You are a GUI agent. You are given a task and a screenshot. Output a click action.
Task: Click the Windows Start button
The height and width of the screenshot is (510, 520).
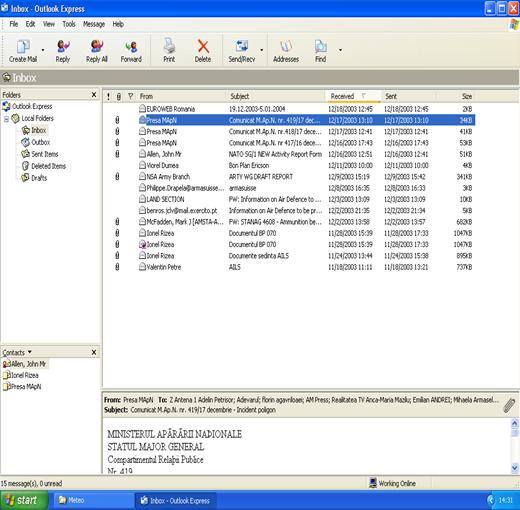tap(24, 500)
